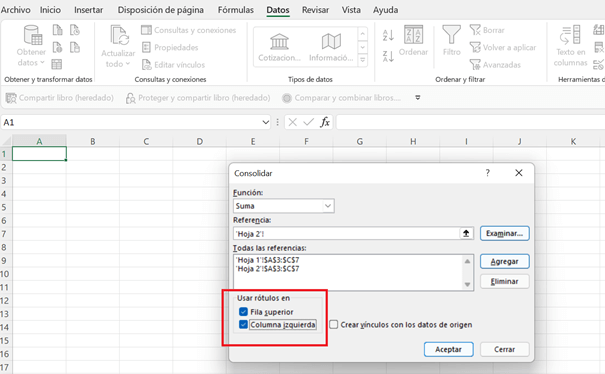Open the Archivo tab
This screenshot has width=605, height=374.
click(x=15, y=10)
